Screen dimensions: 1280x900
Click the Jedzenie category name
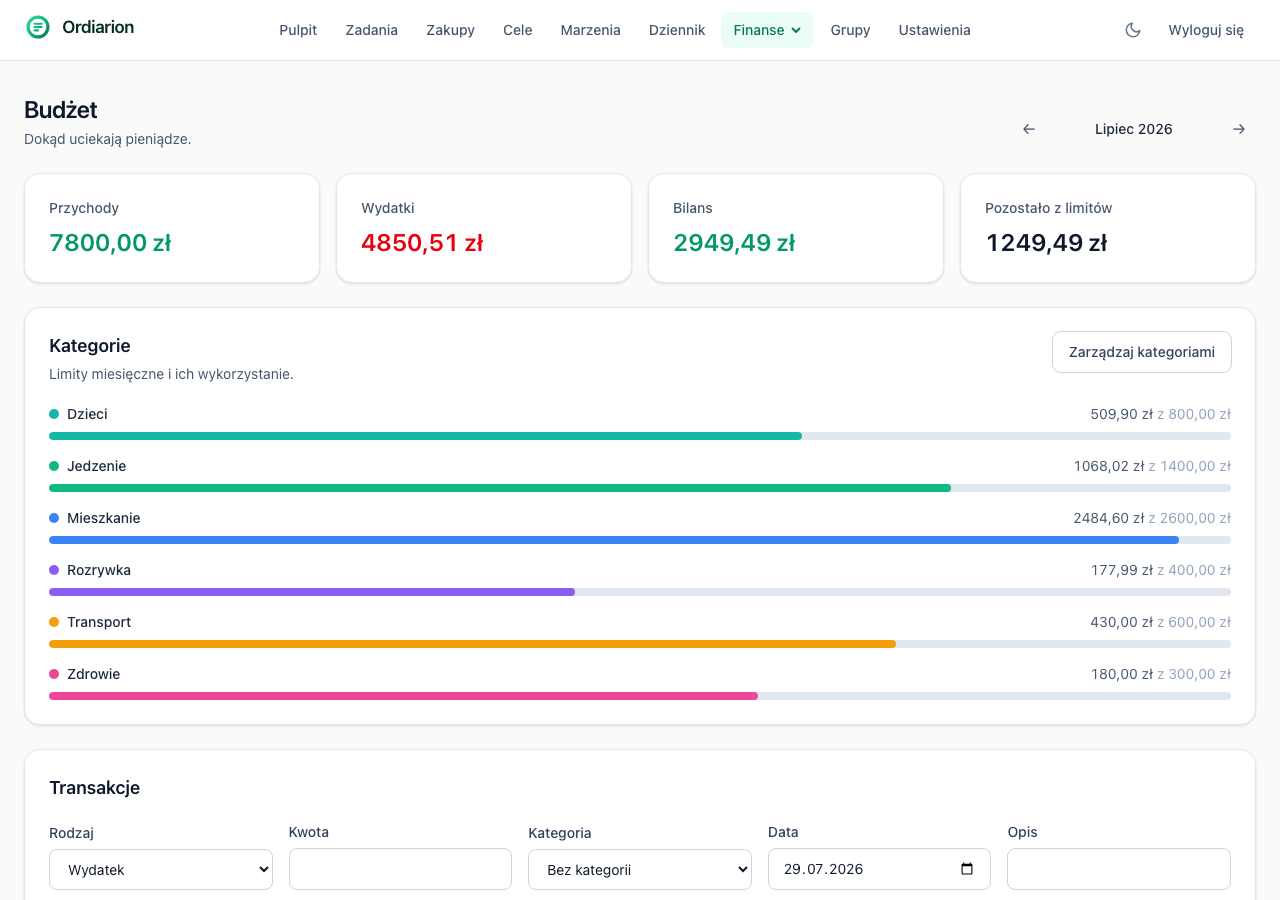click(x=96, y=466)
